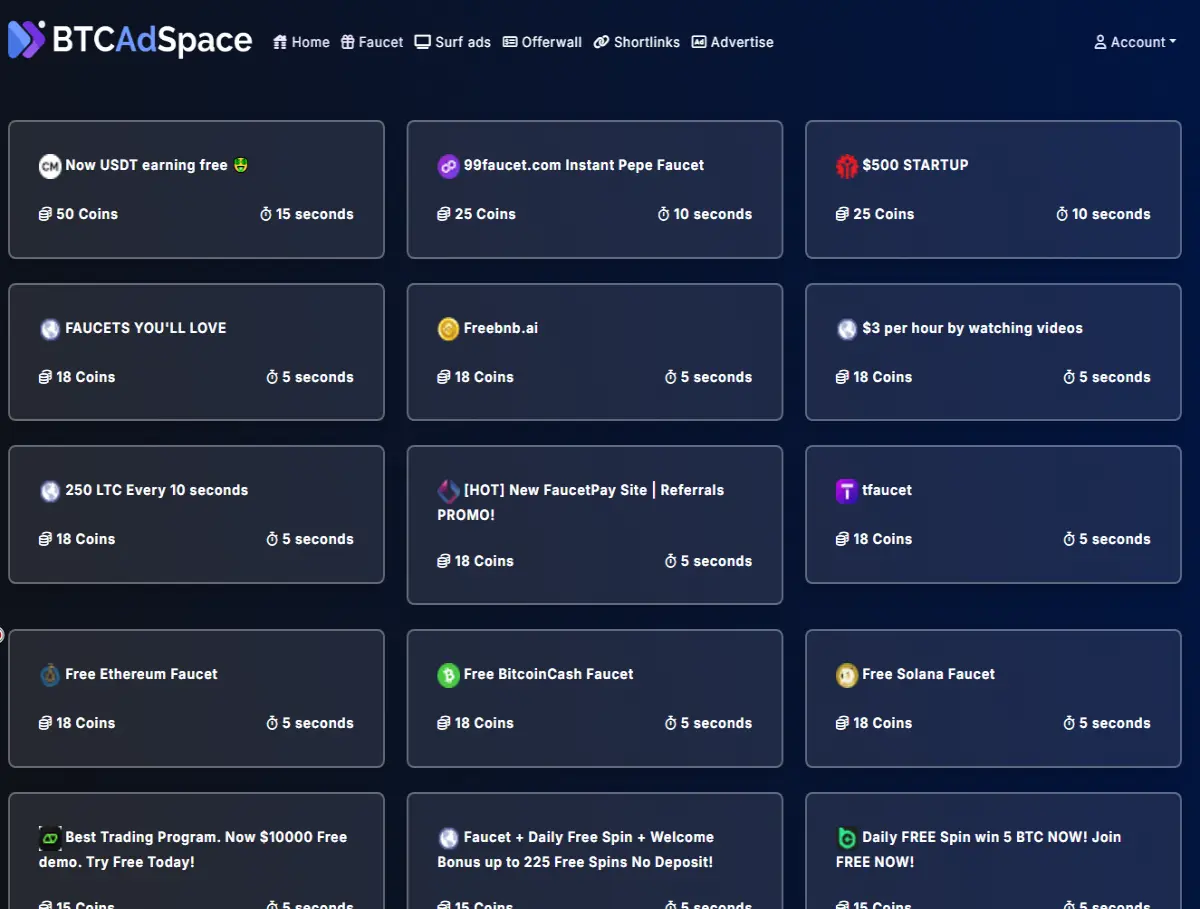This screenshot has height=909, width=1200.
Task: Click 25 Coins on $500 STARTUP ad
Action: [875, 214]
